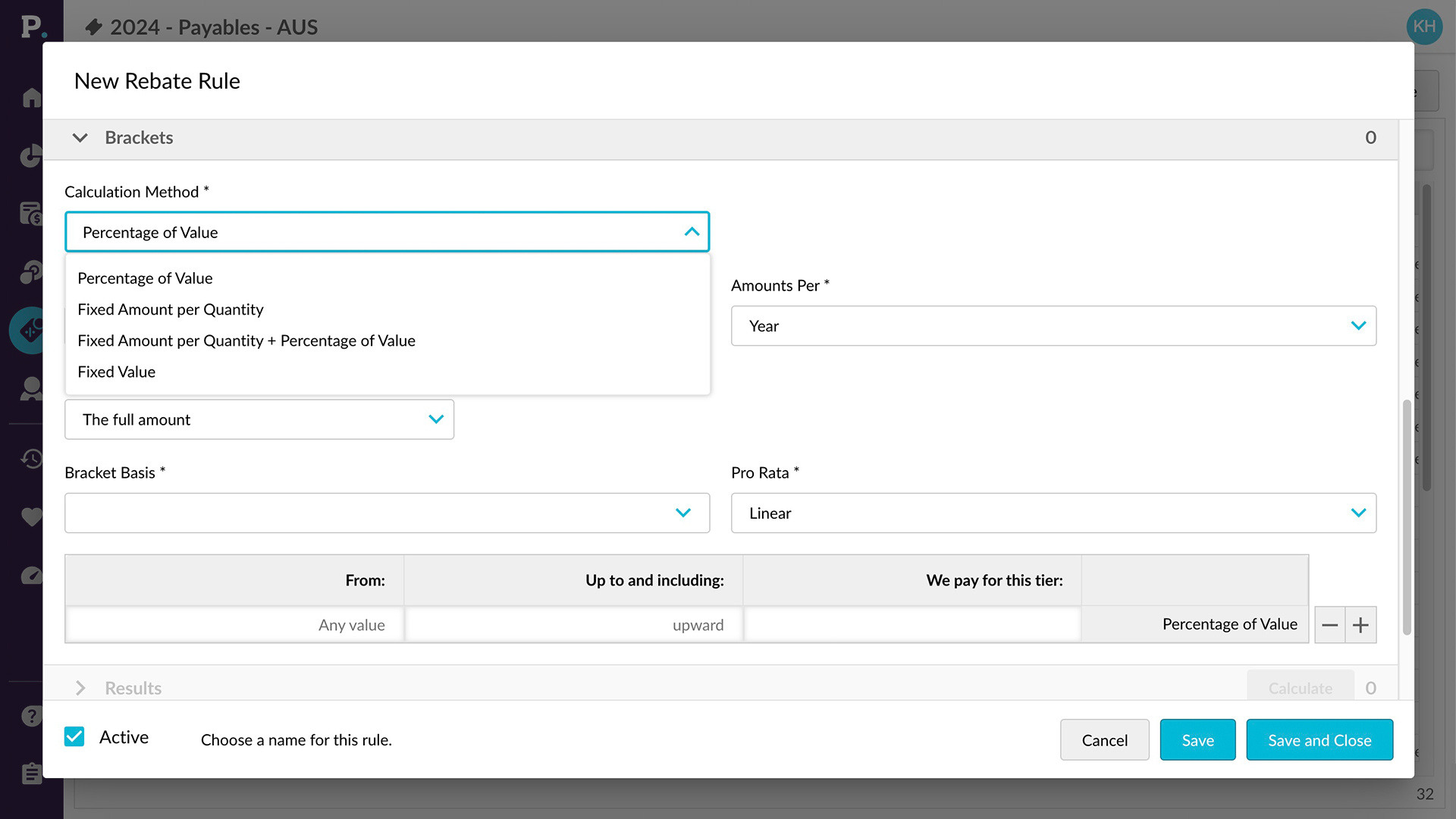Click the history clock icon in the sidebar

(x=31, y=458)
